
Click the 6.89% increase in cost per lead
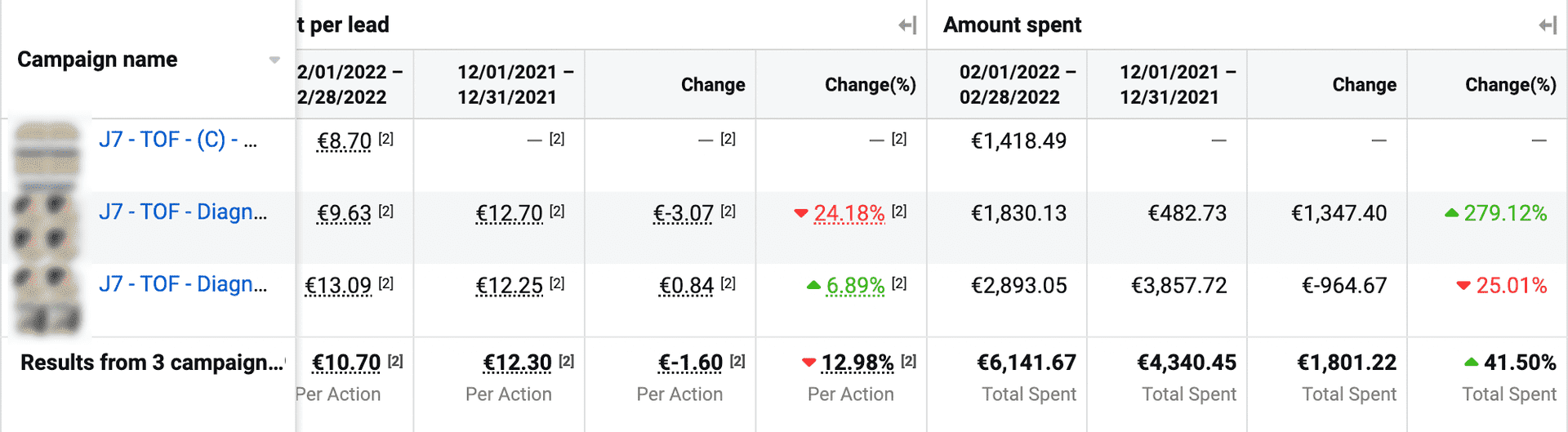pyautogui.click(x=855, y=285)
